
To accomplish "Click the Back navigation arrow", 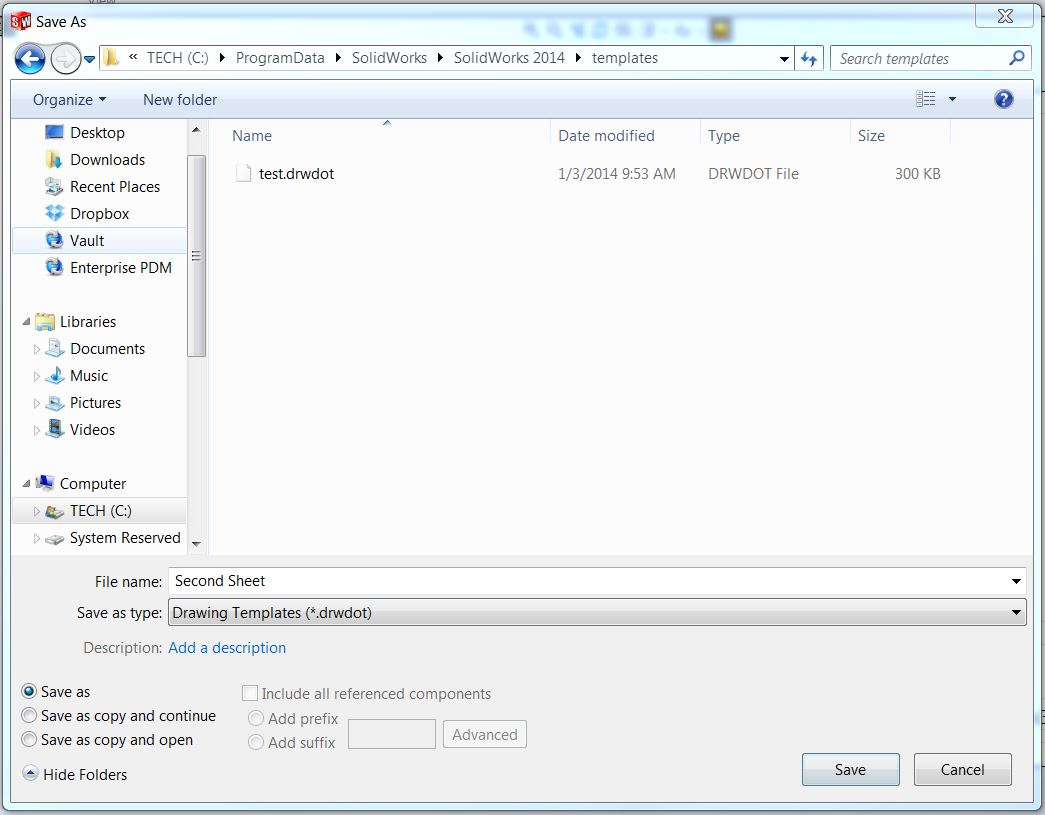I will point(29,58).
